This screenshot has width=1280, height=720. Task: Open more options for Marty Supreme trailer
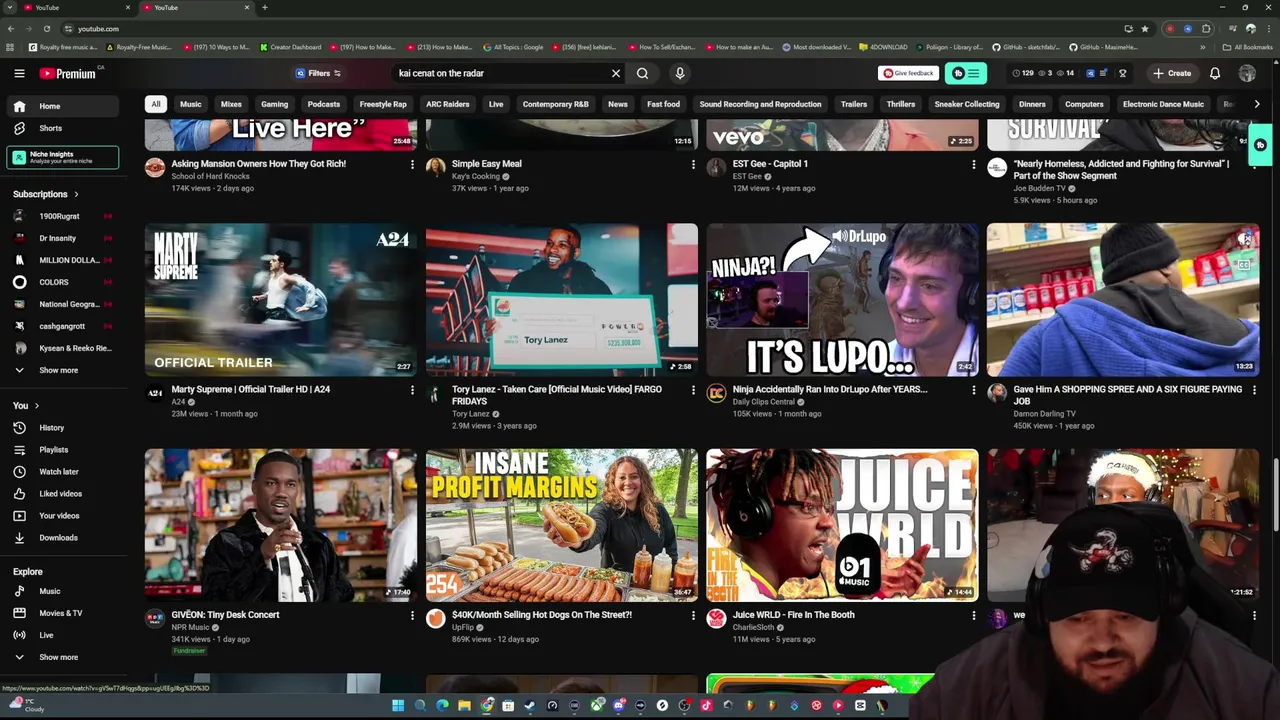(412, 390)
